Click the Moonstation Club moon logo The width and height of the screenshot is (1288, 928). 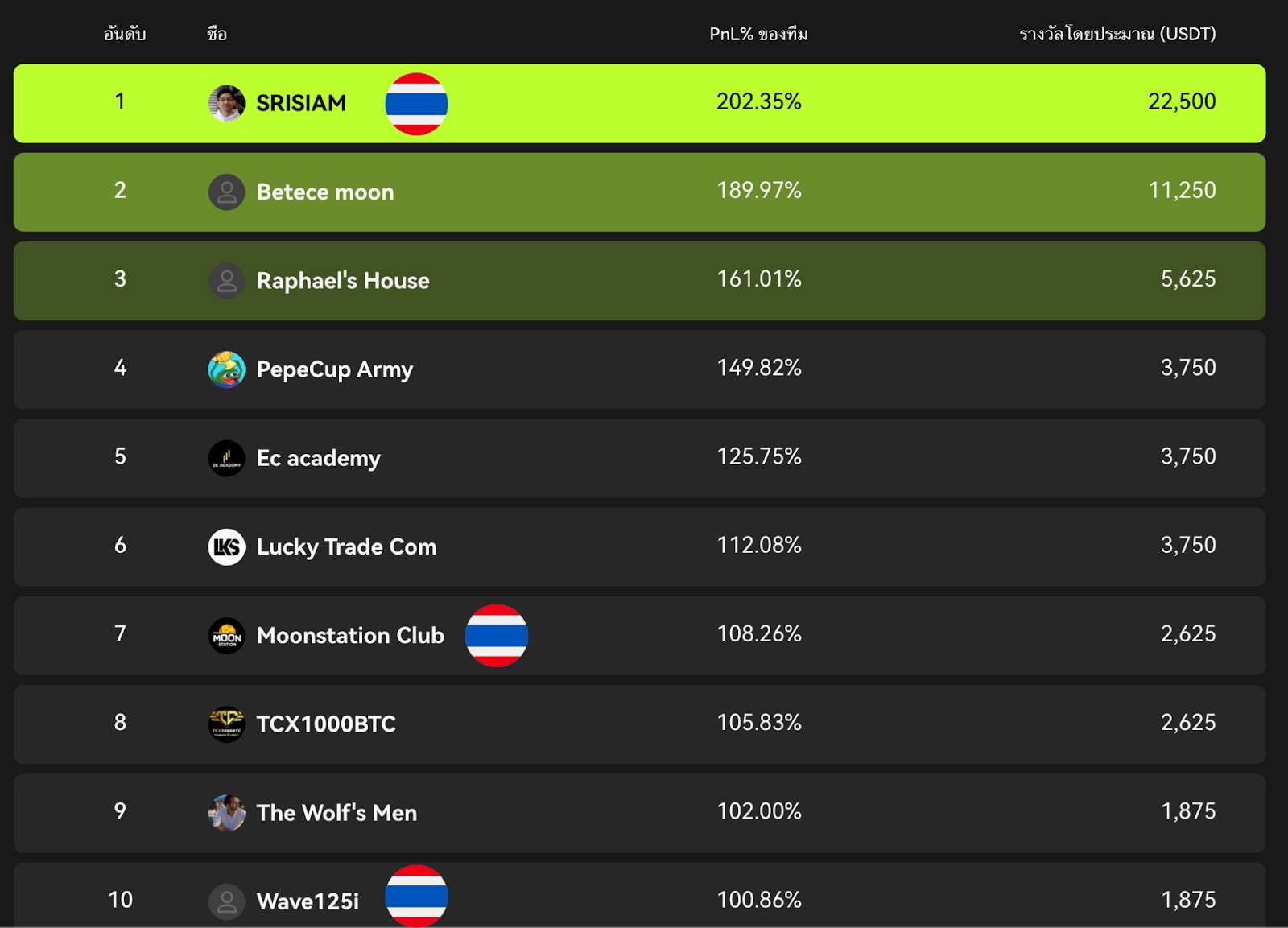(227, 636)
